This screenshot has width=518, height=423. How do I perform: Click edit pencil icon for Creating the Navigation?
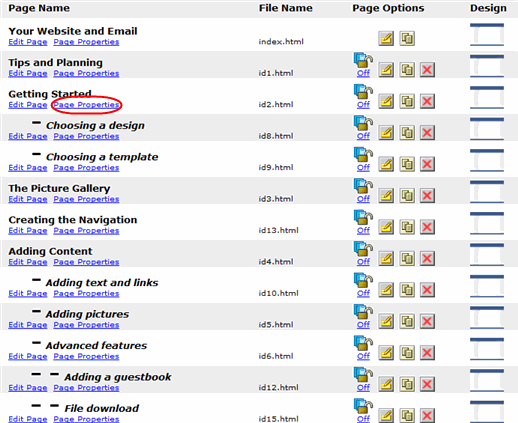386,227
